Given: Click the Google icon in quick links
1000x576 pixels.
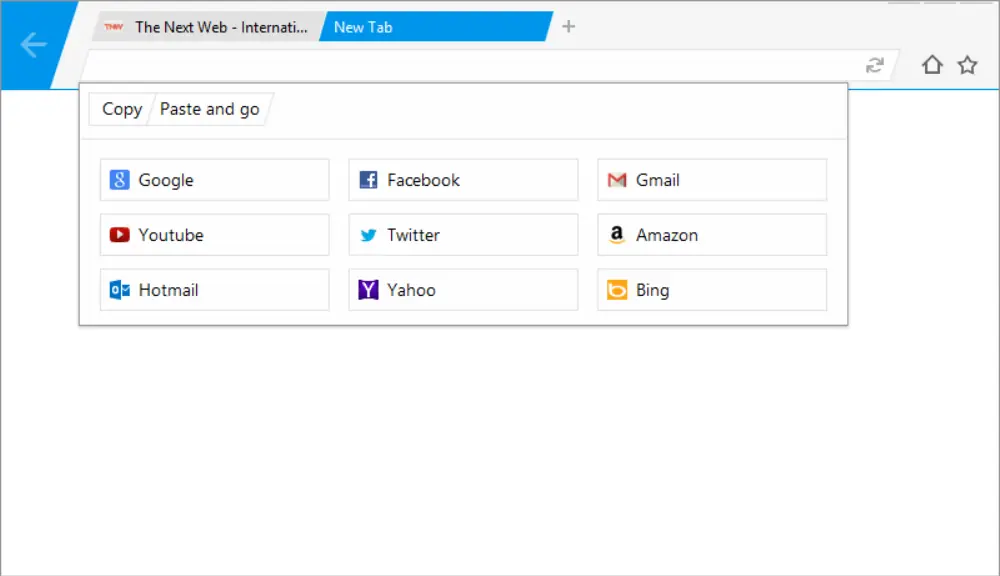Looking at the screenshot, I should point(119,180).
